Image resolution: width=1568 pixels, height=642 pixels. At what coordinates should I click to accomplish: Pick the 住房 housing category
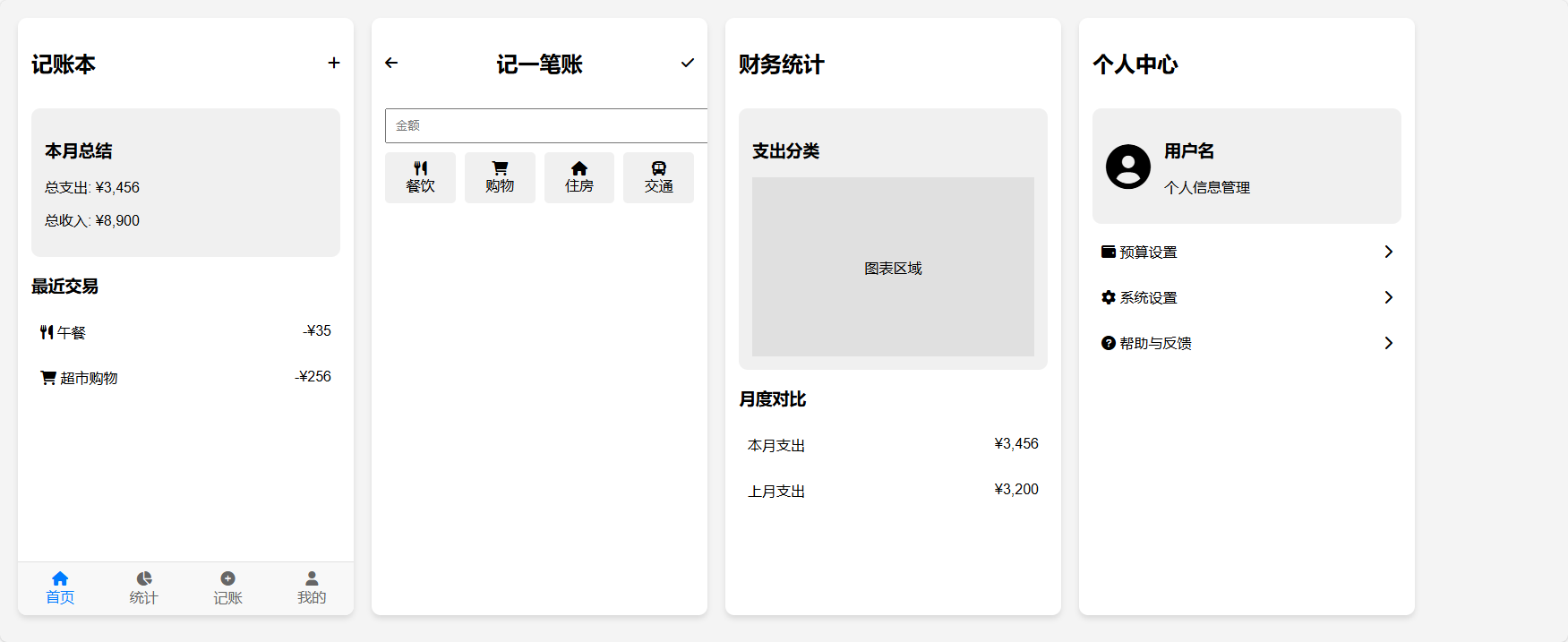(x=579, y=177)
